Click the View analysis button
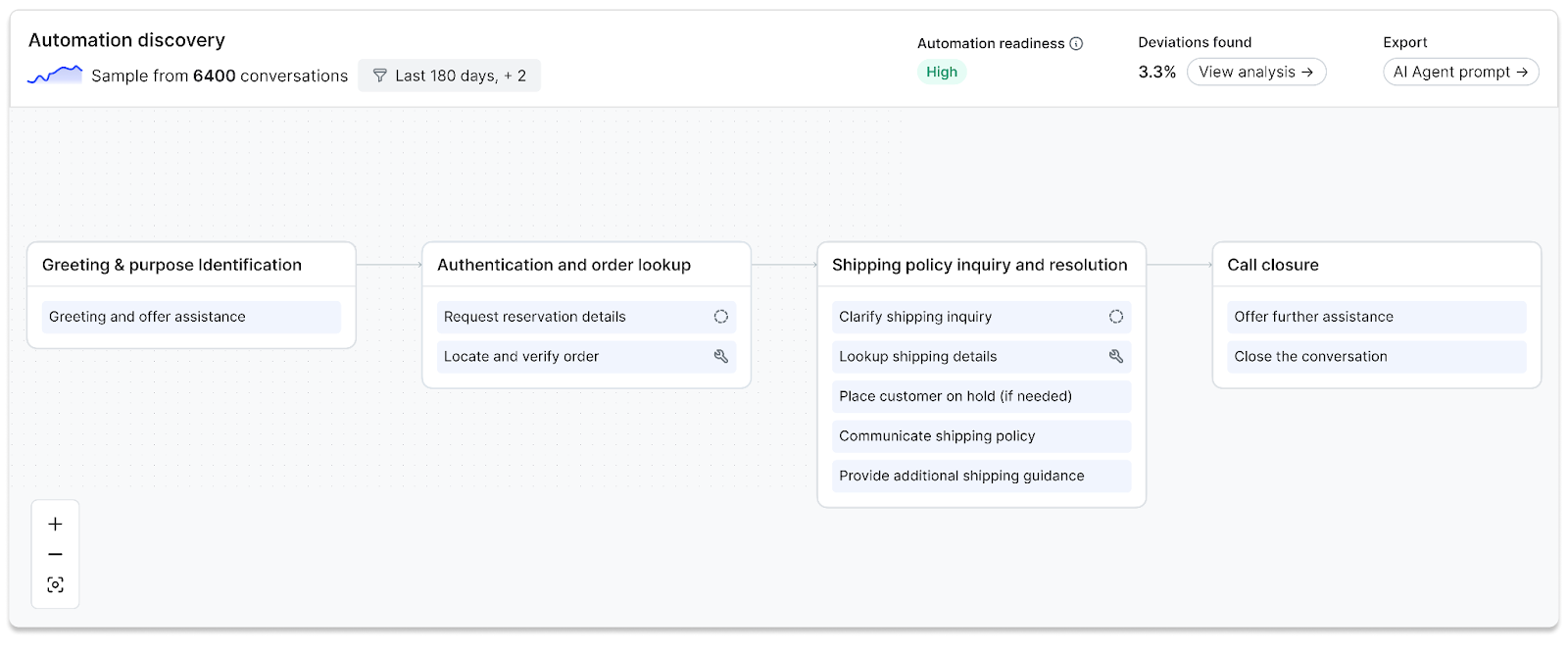This screenshot has height=655, width=1568. pos(1255,72)
